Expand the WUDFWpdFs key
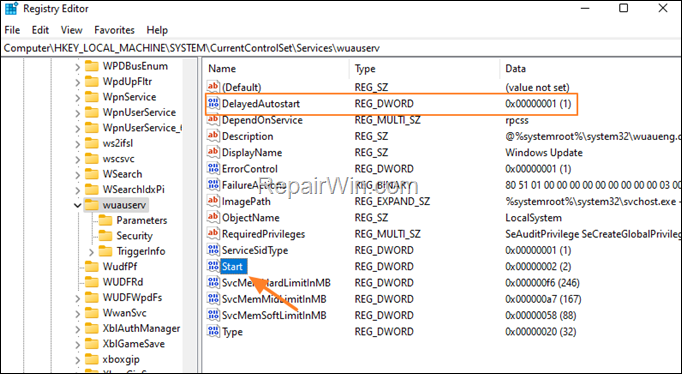The width and height of the screenshot is (682, 374). pos(77,298)
